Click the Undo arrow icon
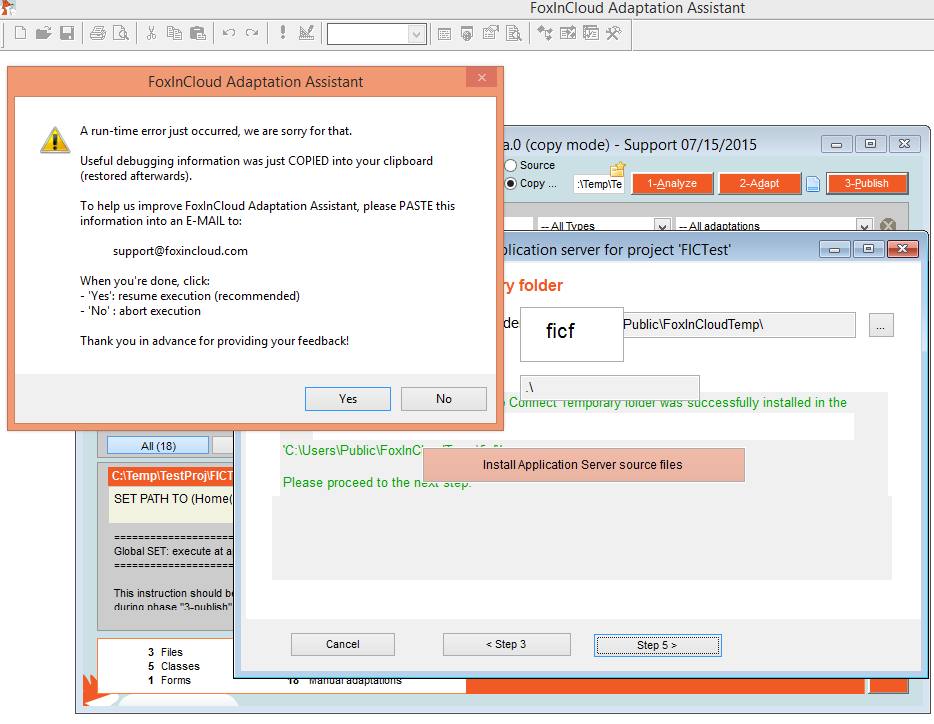This screenshot has width=934, height=724. pos(229,33)
